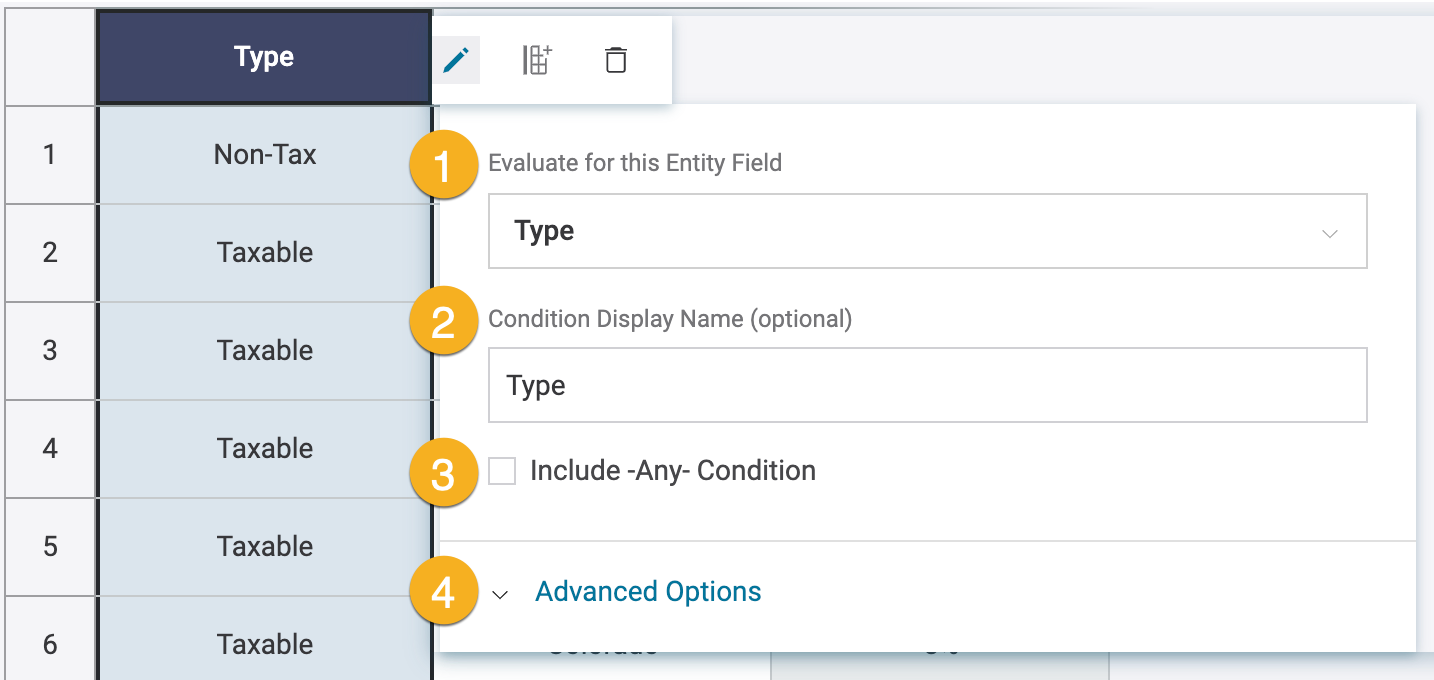Viewport: 1434px width, 680px height.
Task: Enable the Include -Any- Condition checkbox
Action: pyautogui.click(x=502, y=471)
